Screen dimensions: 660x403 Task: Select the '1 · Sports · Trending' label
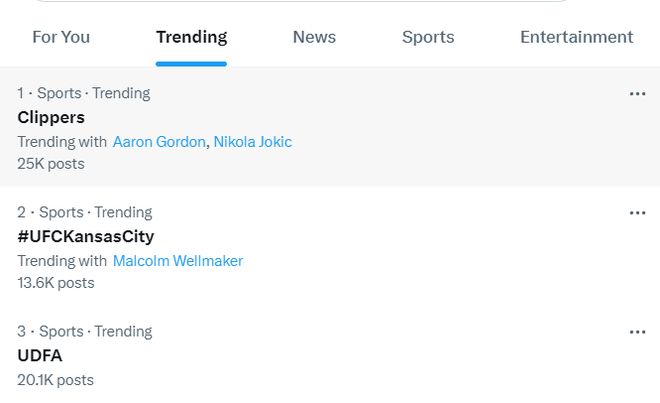84,93
